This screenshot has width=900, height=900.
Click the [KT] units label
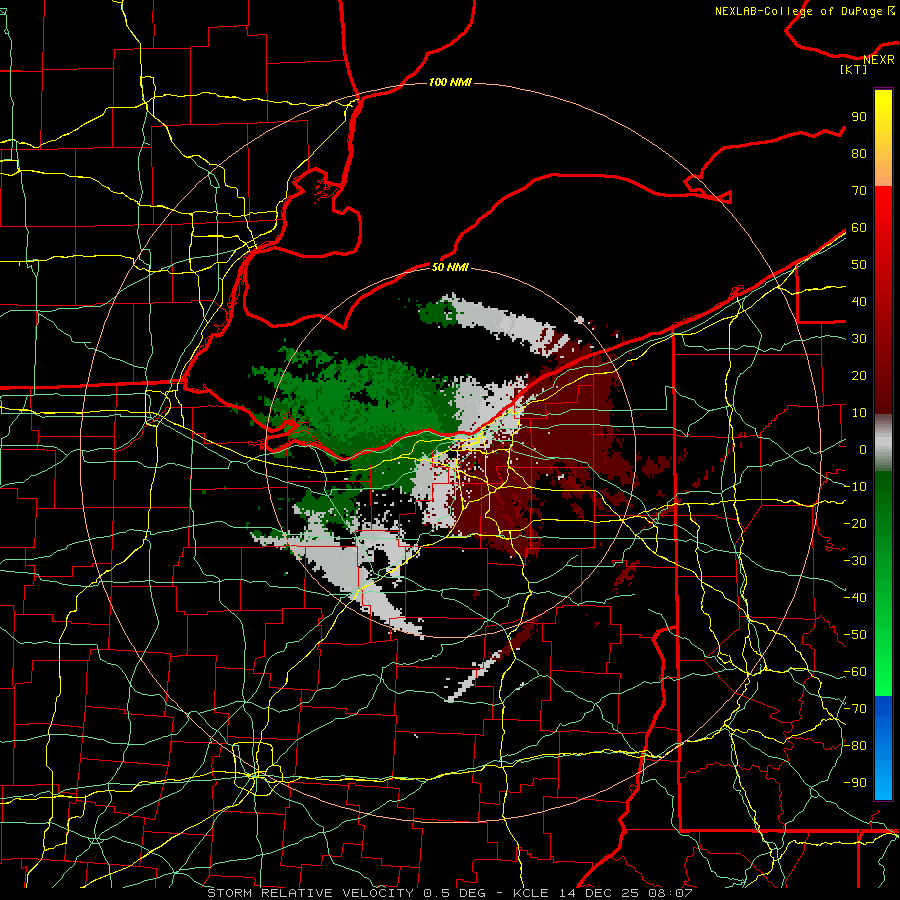point(854,69)
